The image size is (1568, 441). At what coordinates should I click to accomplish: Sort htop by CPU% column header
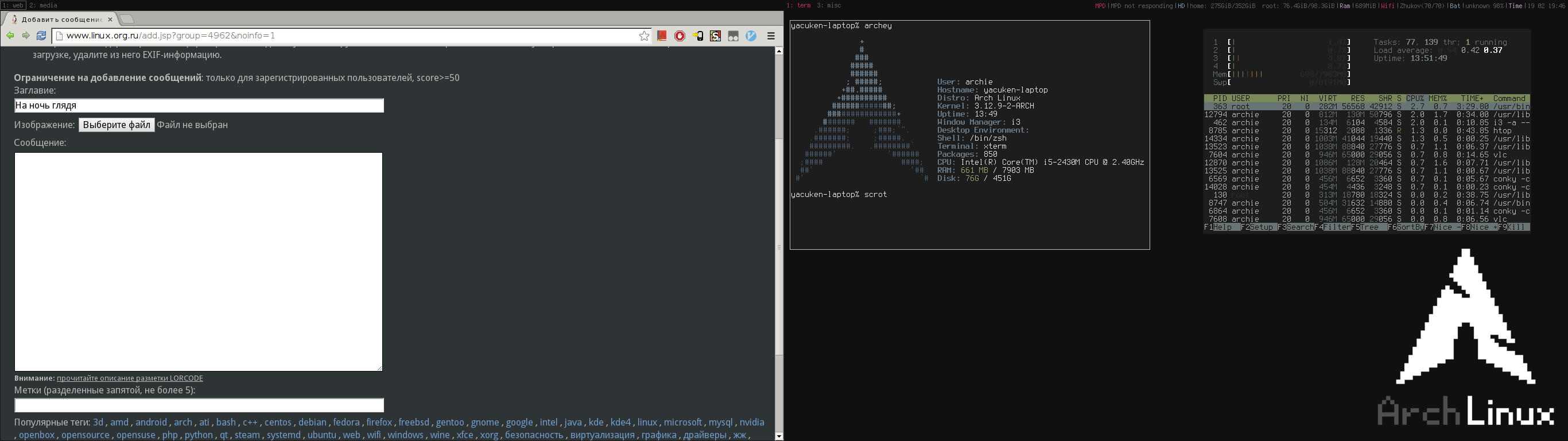pyautogui.click(x=1415, y=99)
